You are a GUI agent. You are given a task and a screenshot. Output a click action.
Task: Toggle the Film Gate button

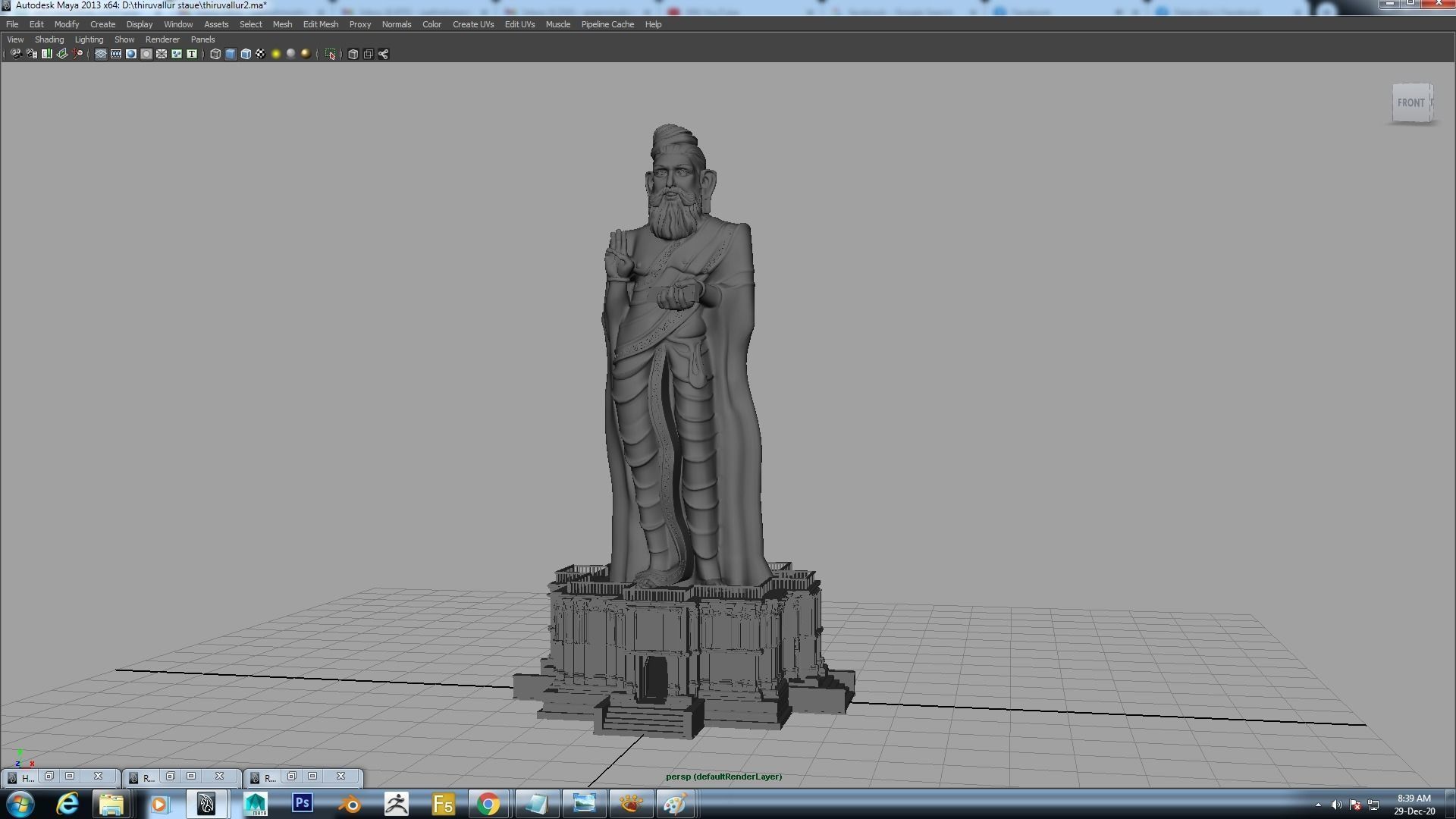[x=116, y=54]
